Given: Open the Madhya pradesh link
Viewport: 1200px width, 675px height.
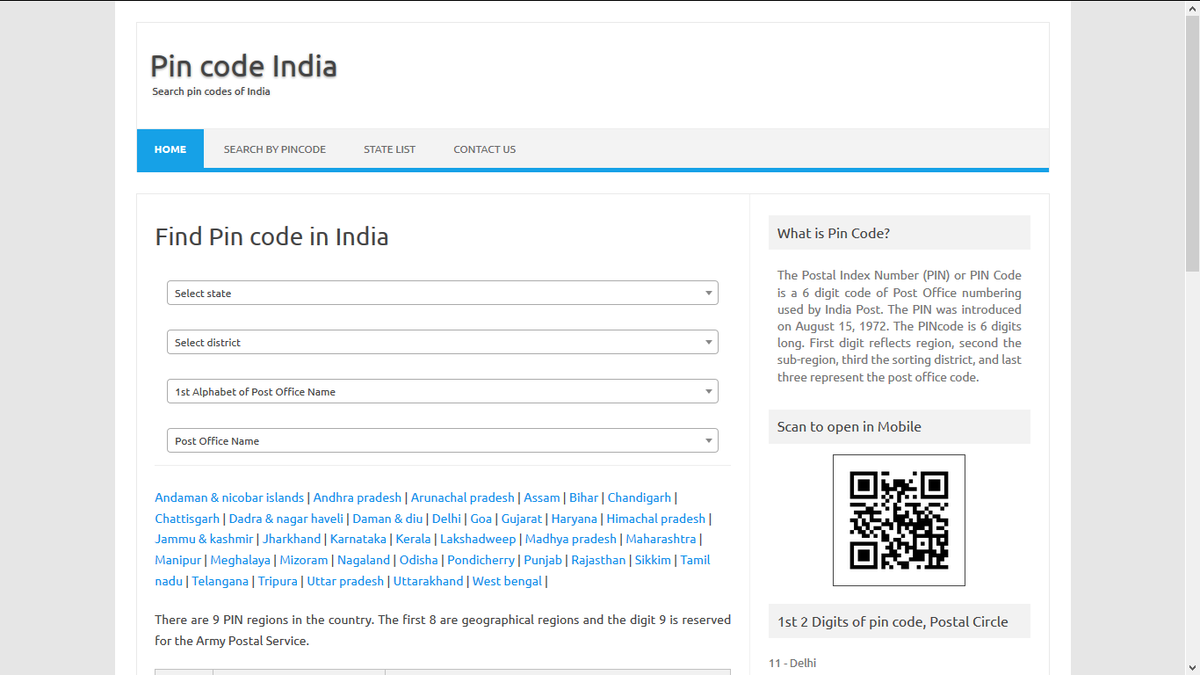Looking at the screenshot, I should pos(571,539).
